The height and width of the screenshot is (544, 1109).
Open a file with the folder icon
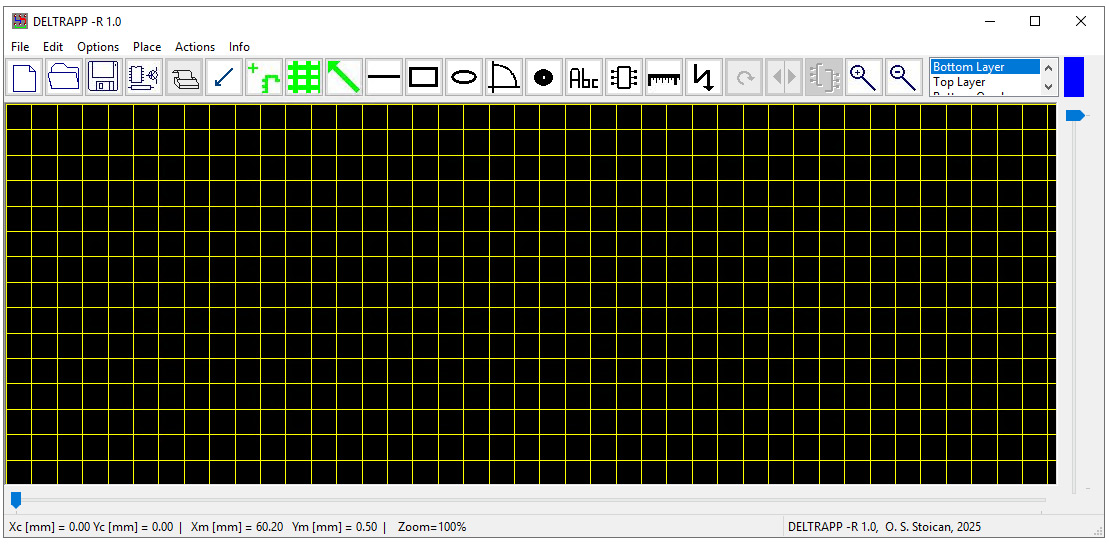[64, 77]
